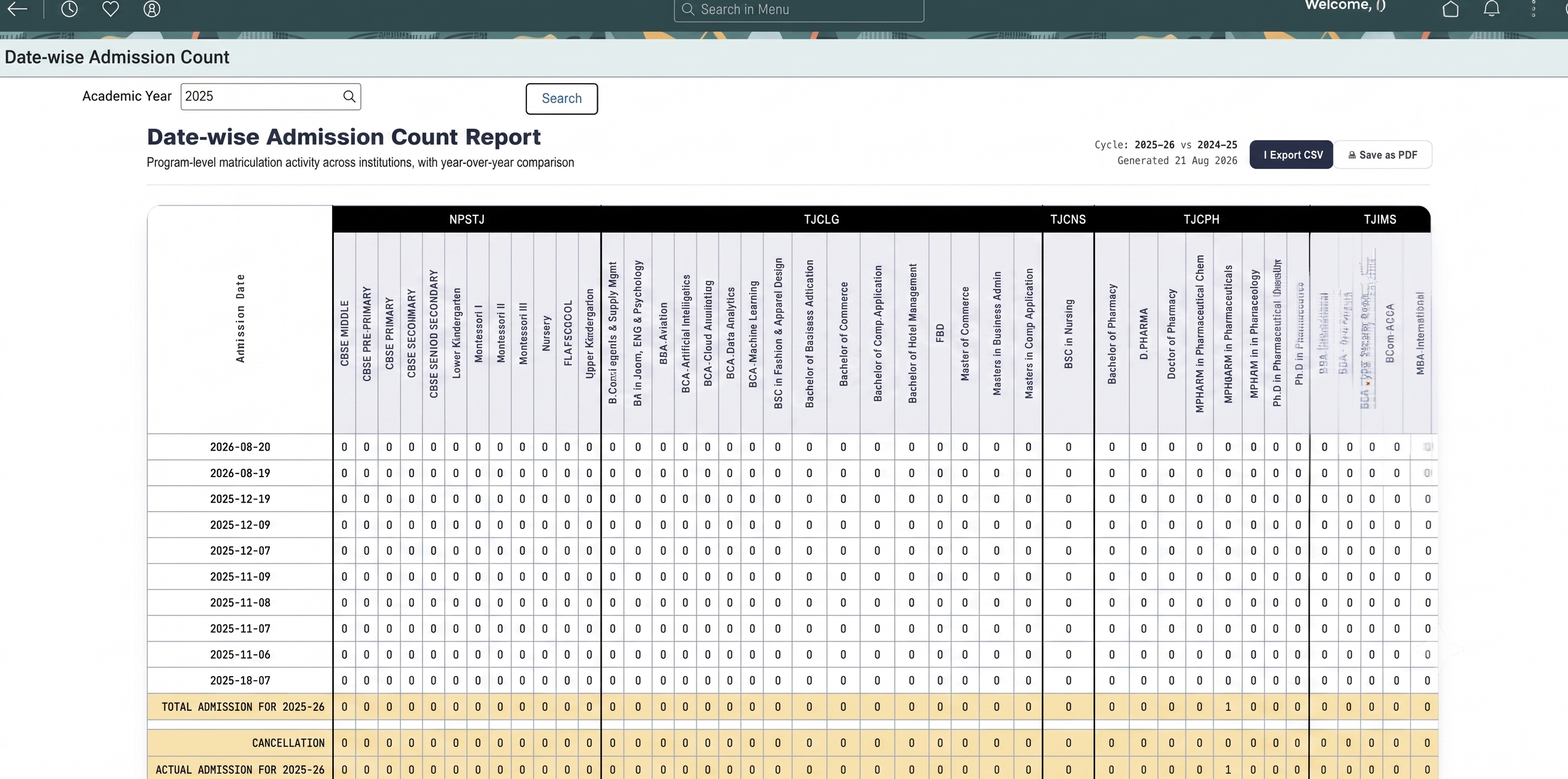Click the Academic Year input field
1568x779 pixels.
click(271, 97)
